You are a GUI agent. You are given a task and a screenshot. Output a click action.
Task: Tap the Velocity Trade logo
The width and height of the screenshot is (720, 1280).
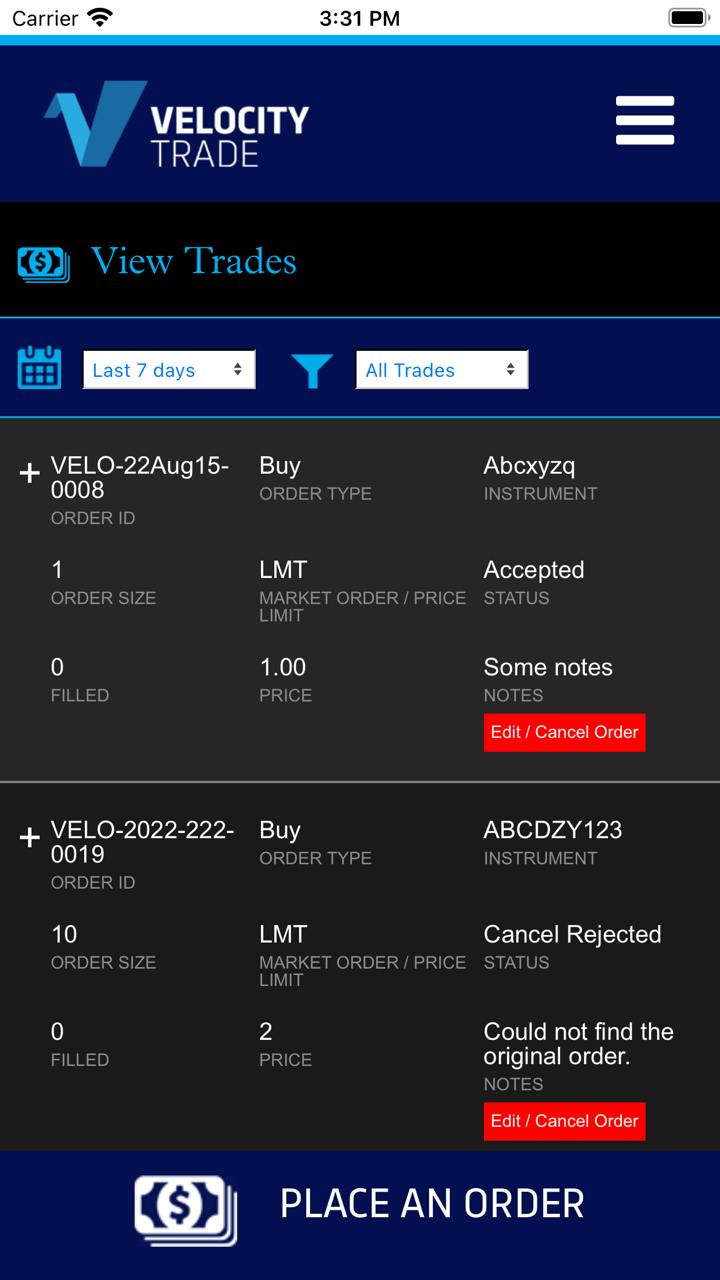click(x=177, y=124)
